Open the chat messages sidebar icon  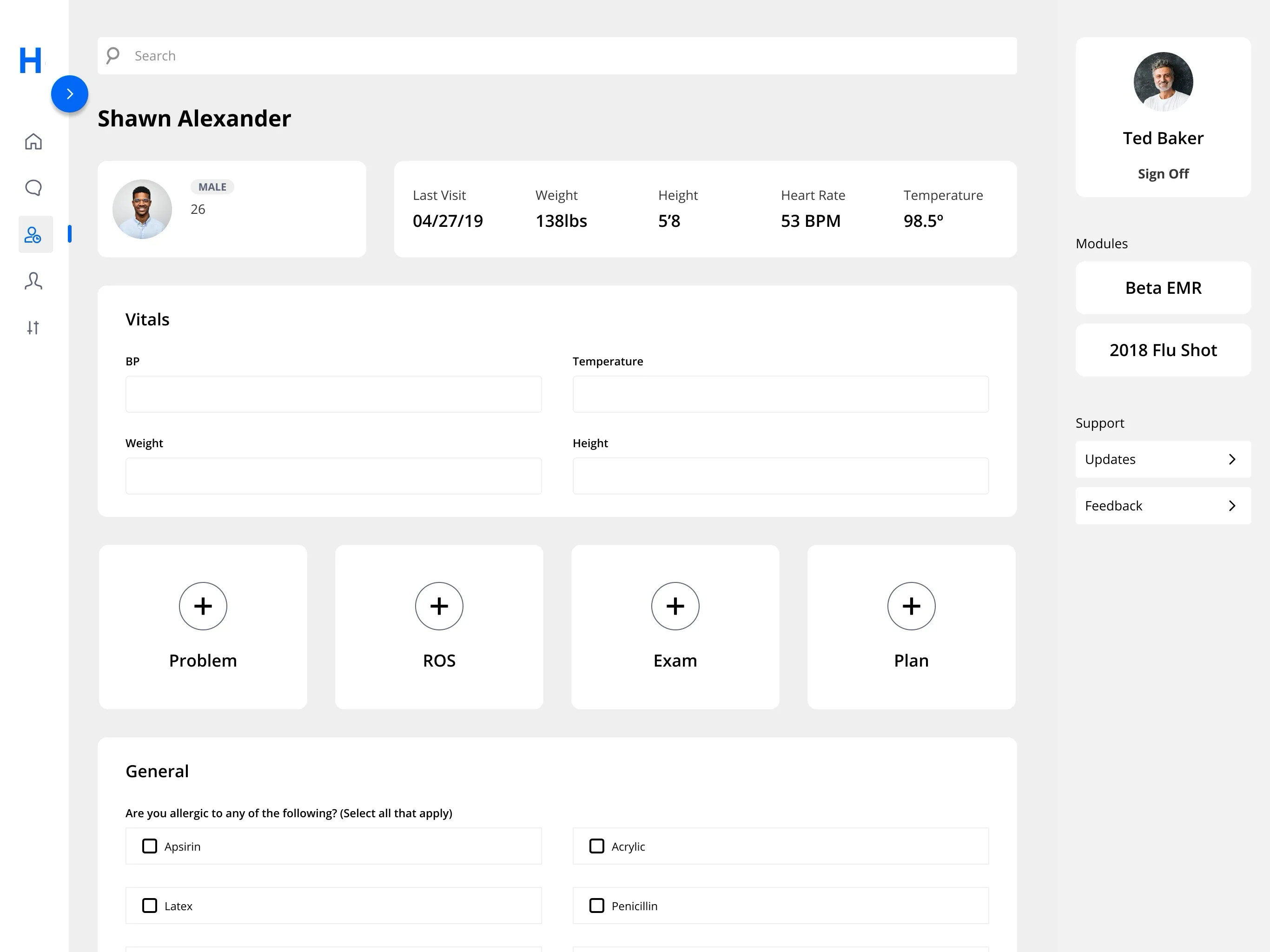(x=33, y=188)
